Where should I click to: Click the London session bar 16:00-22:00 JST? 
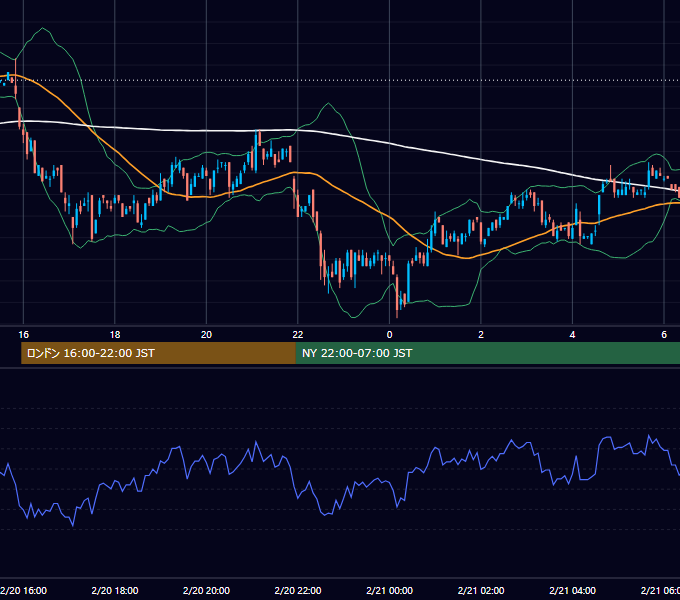click(158, 353)
